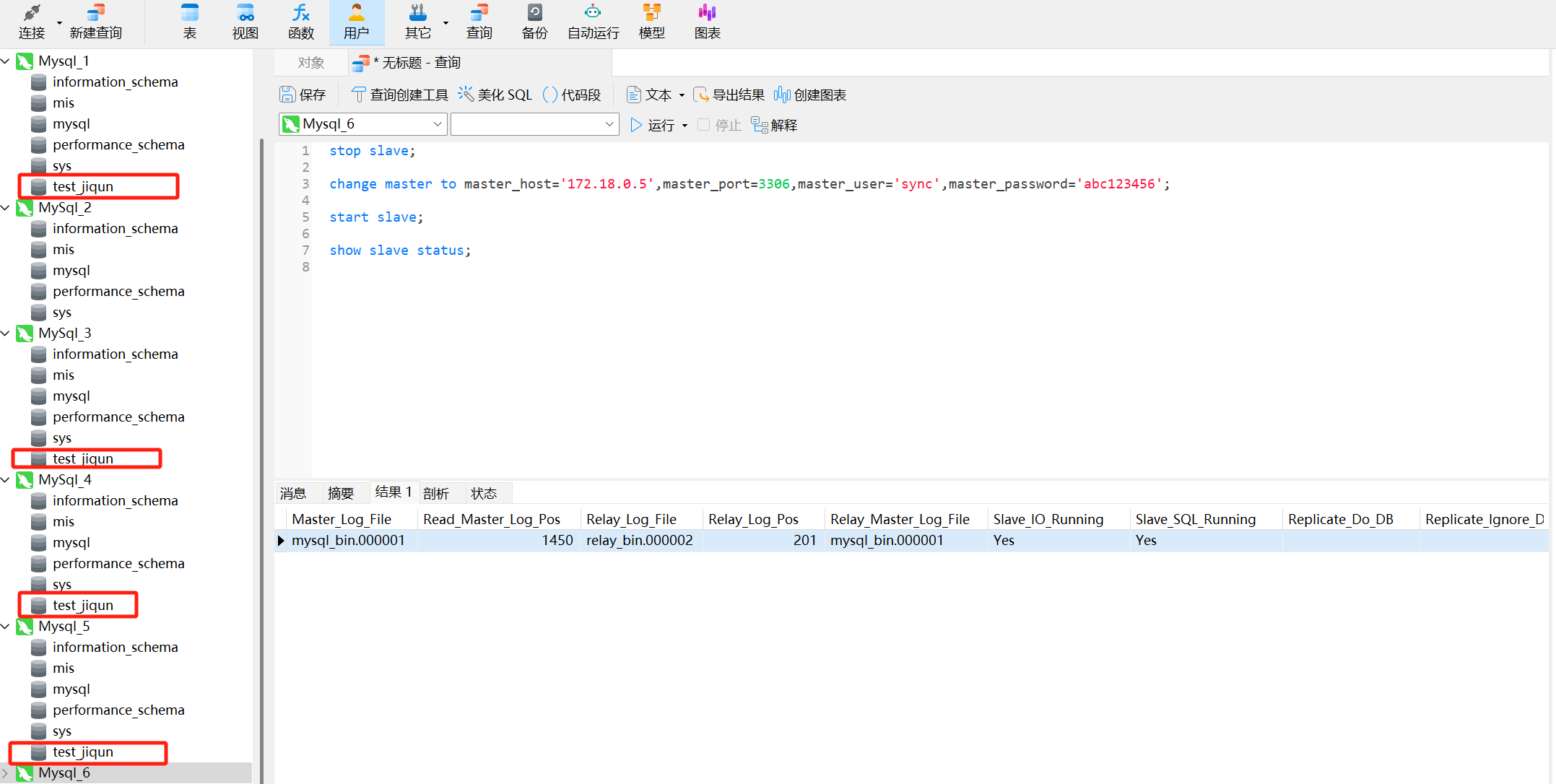
Task: Click 解释 explain button
Action: pos(775,125)
